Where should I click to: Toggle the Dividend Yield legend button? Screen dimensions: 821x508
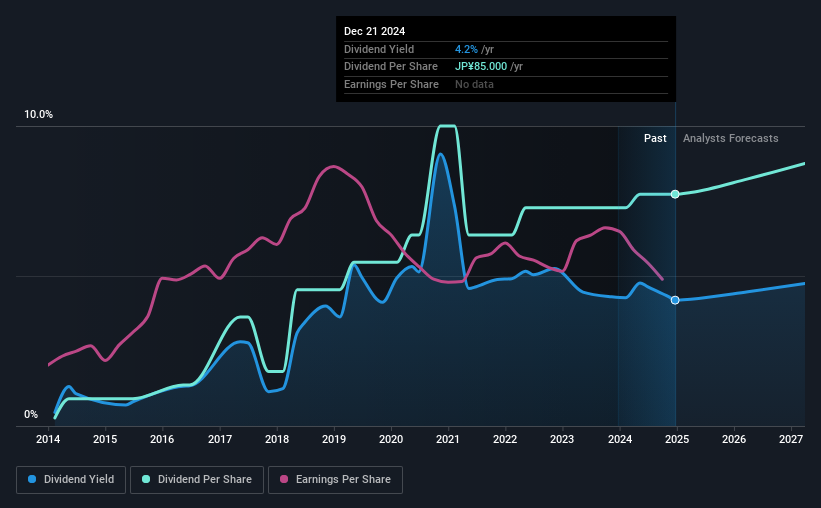click(x=71, y=480)
